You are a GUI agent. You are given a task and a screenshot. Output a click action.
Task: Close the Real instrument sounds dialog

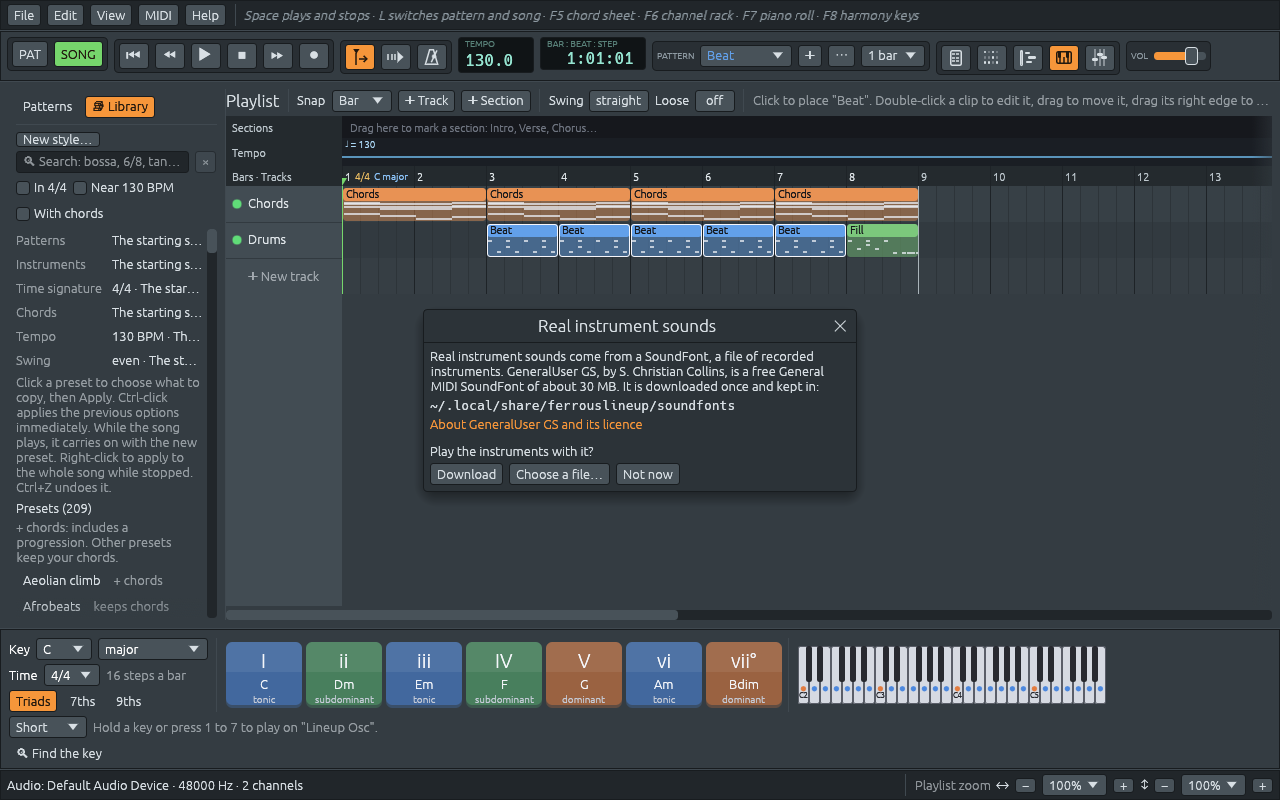click(840, 326)
